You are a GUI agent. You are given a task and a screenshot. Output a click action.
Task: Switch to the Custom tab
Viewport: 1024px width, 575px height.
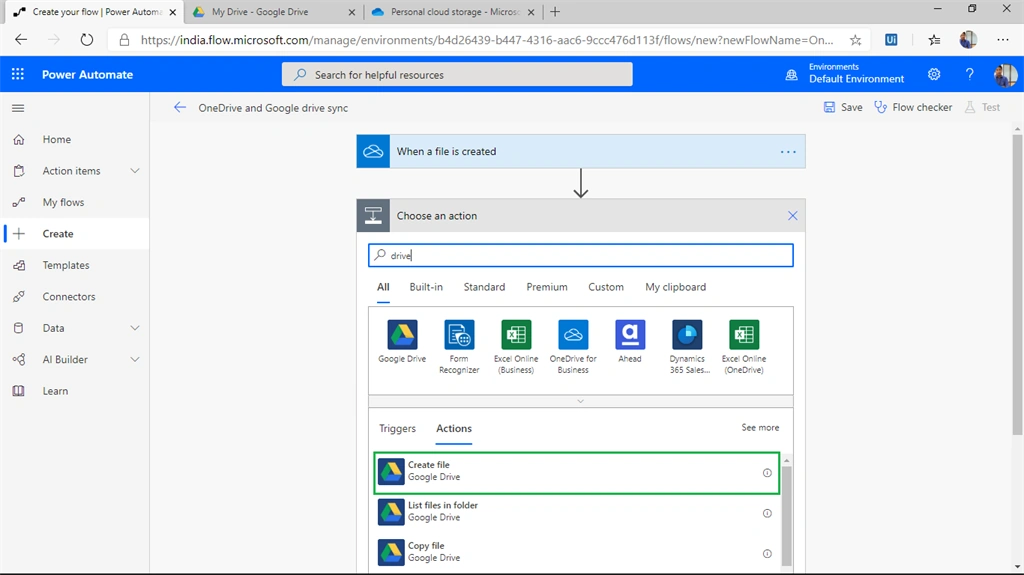605,287
